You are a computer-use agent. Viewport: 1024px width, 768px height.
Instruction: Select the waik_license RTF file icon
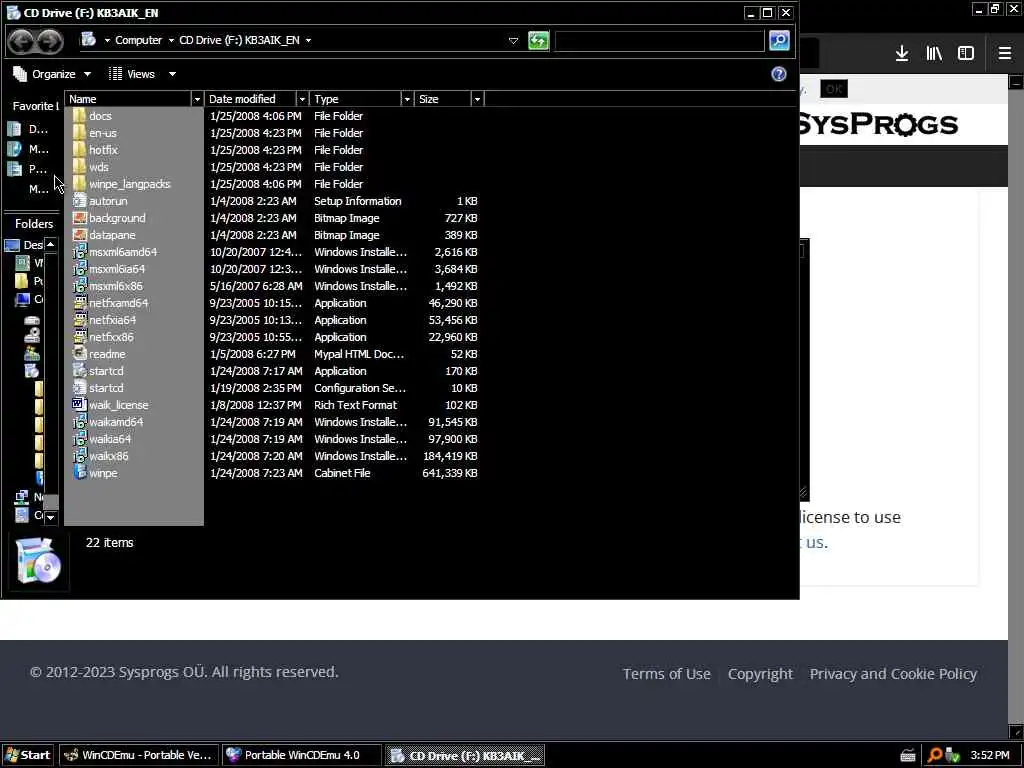(80, 405)
